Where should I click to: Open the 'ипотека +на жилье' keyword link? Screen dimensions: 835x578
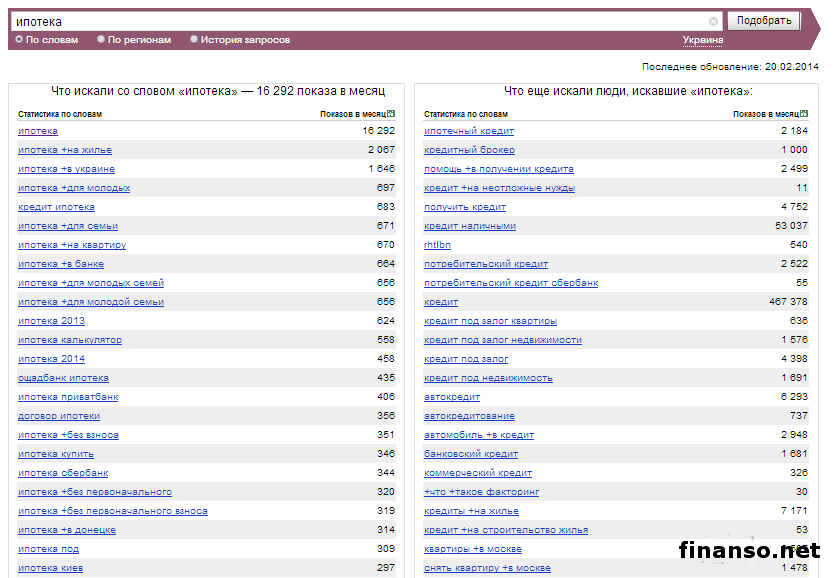[65, 150]
